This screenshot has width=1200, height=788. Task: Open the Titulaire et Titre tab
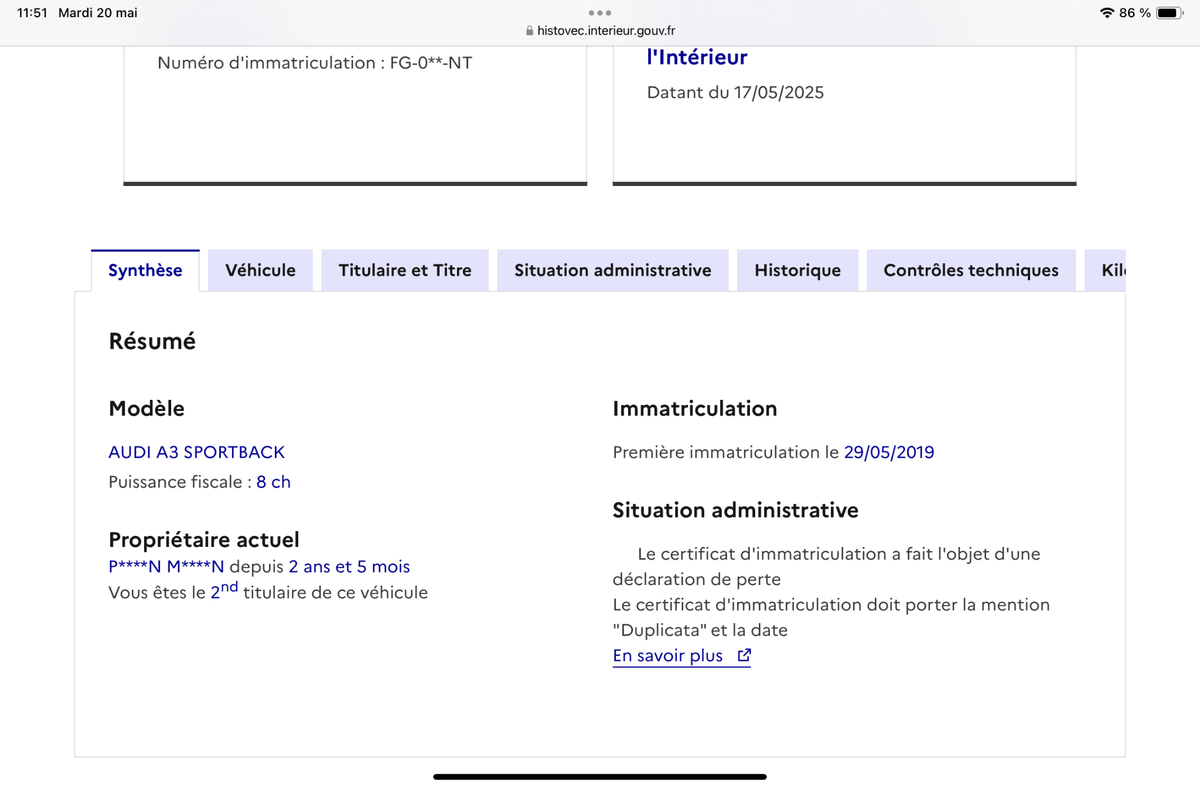pos(405,270)
